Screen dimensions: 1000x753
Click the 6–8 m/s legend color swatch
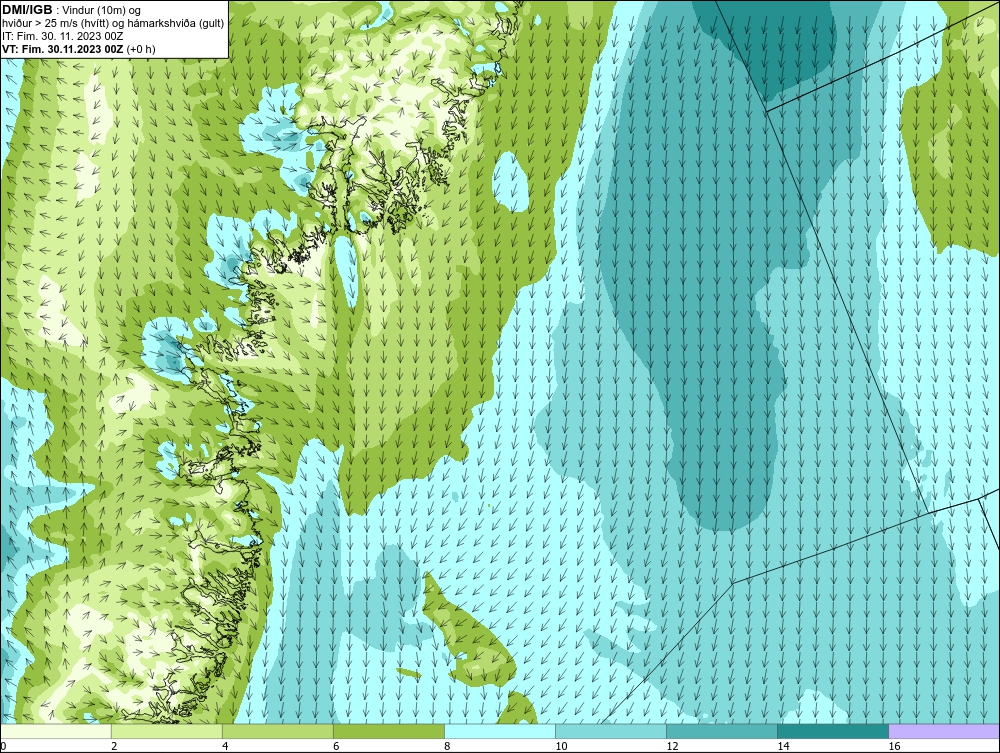pyautogui.click(x=389, y=731)
